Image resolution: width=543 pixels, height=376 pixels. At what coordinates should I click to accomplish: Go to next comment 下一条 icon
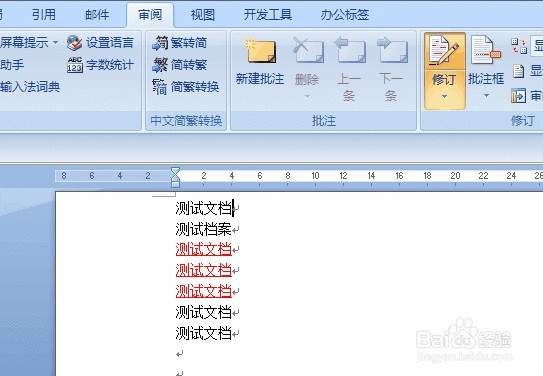click(x=392, y=50)
